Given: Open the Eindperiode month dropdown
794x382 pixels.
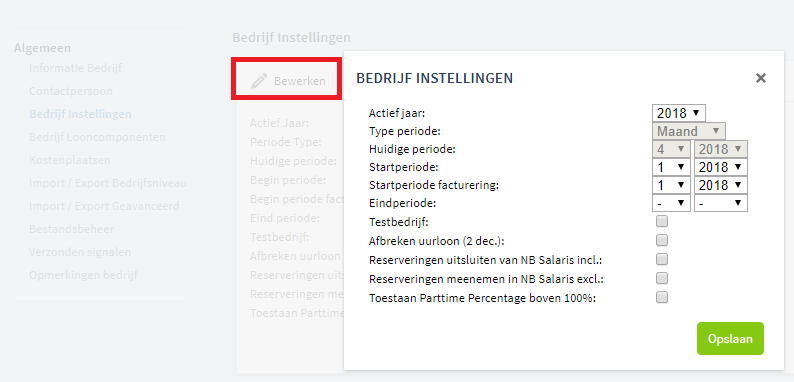Looking at the screenshot, I should (x=671, y=203).
